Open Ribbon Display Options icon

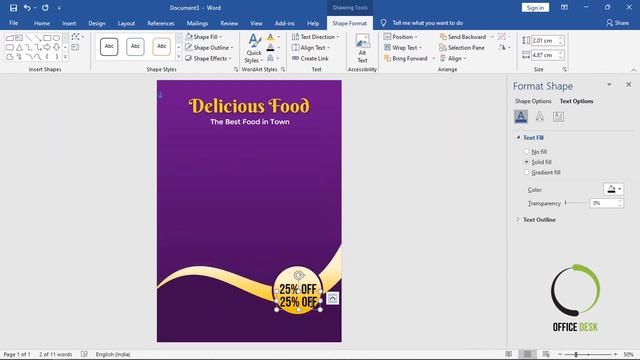pos(564,7)
